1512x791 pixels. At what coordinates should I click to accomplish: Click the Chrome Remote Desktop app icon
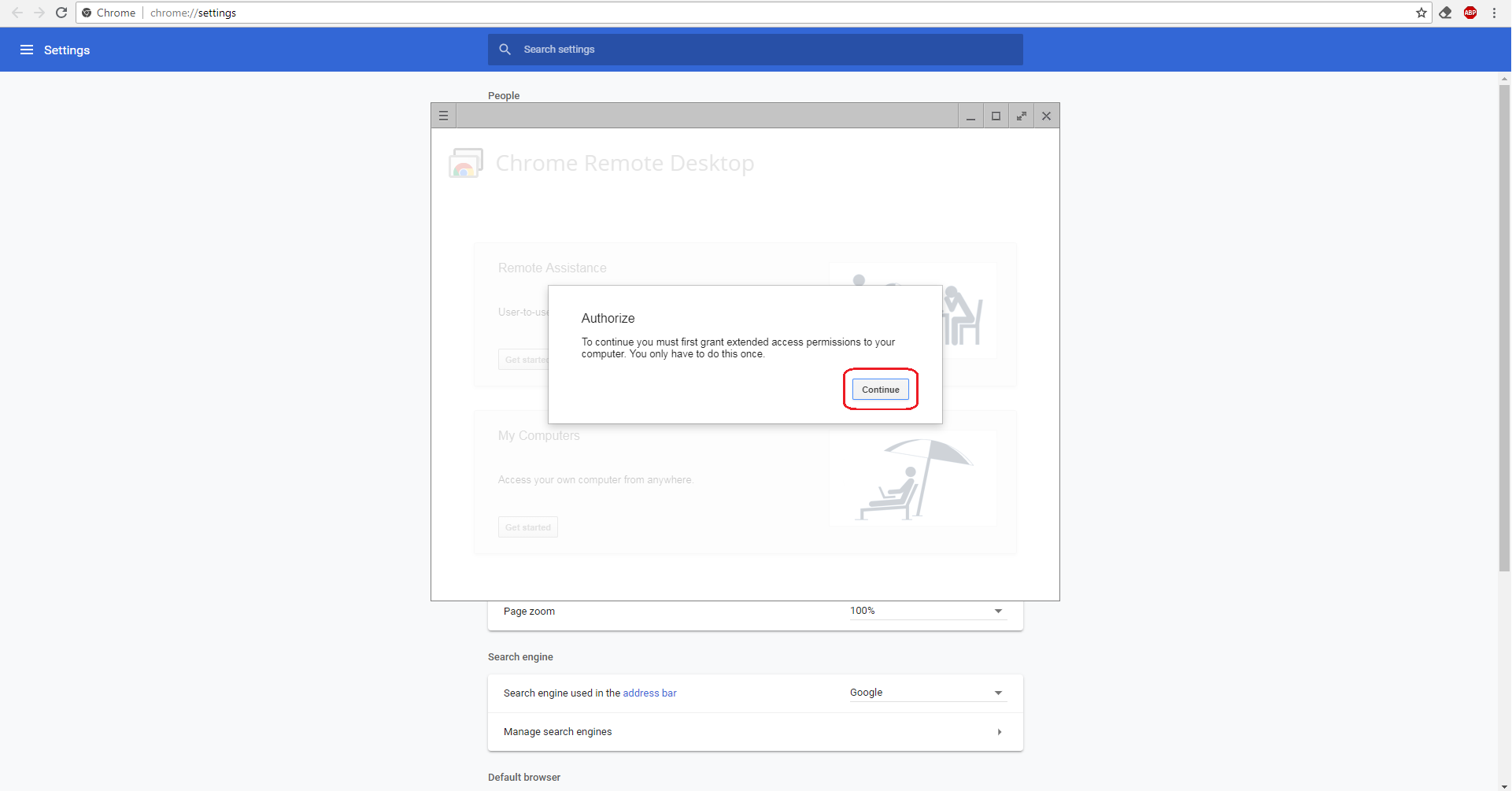coord(465,163)
